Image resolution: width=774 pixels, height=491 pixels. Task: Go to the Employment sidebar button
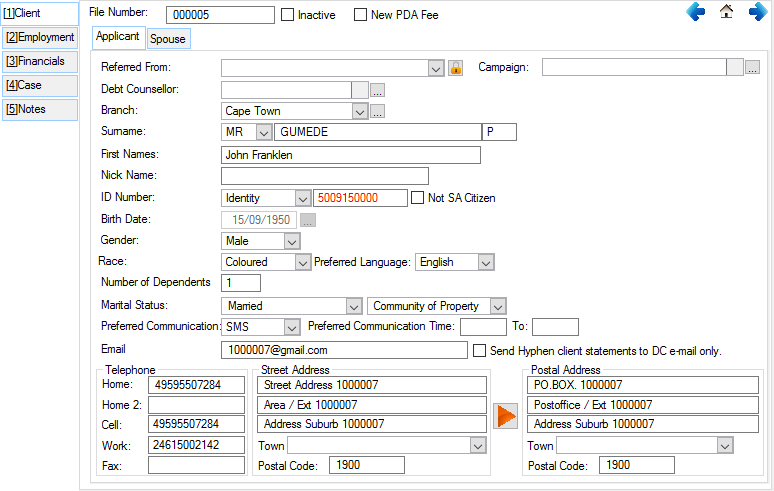pyautogui.click(x=39, y=37)
